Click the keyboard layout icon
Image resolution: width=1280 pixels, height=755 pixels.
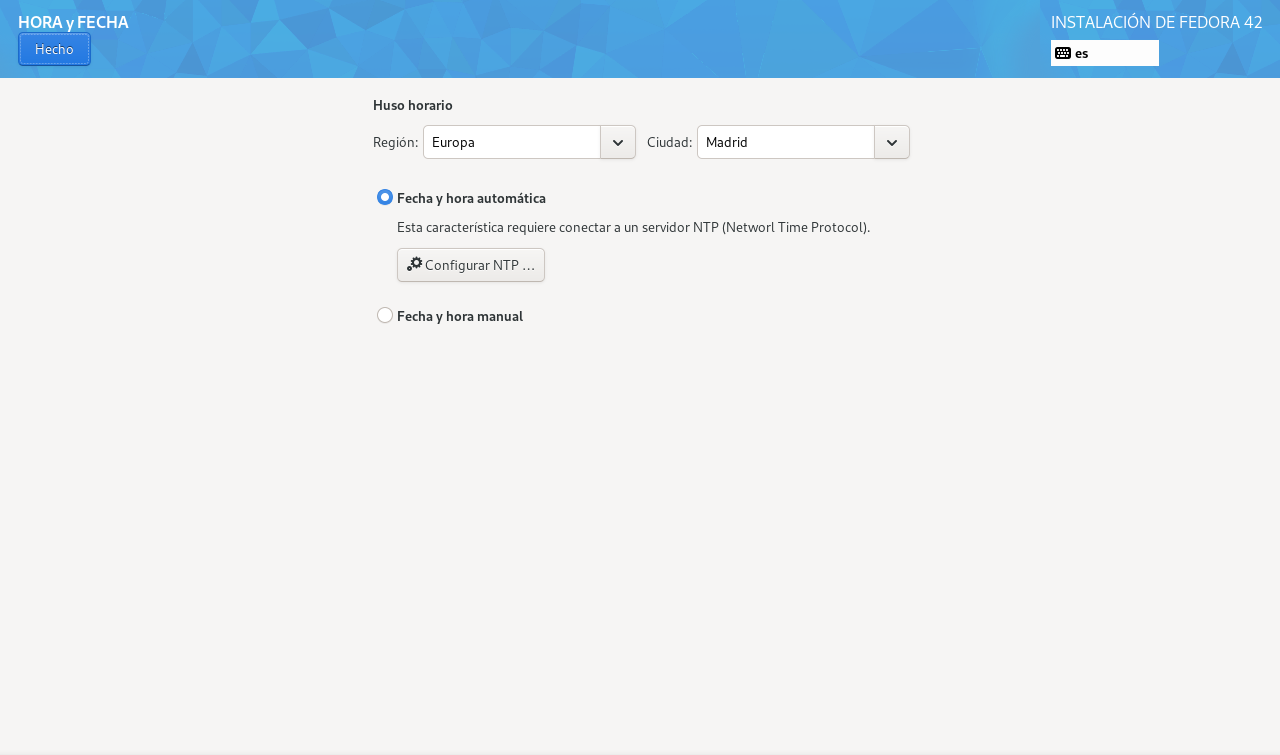(1063, 53)
